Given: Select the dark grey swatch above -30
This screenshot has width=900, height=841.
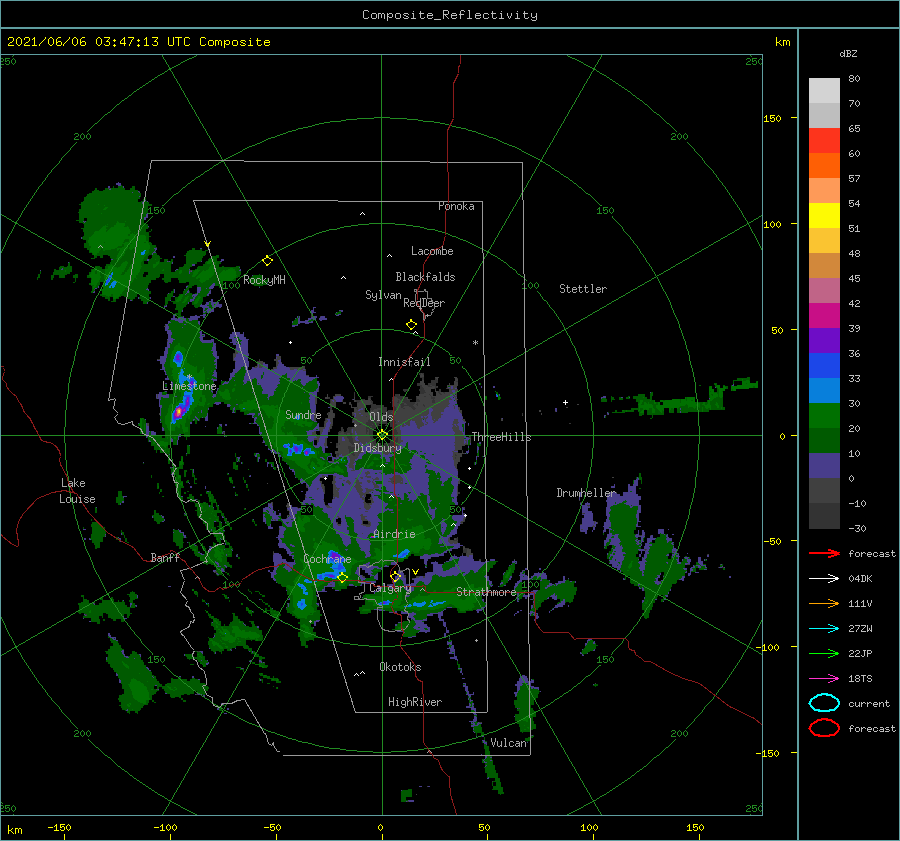Looking at the screenshot, I should tap(824, 516).
